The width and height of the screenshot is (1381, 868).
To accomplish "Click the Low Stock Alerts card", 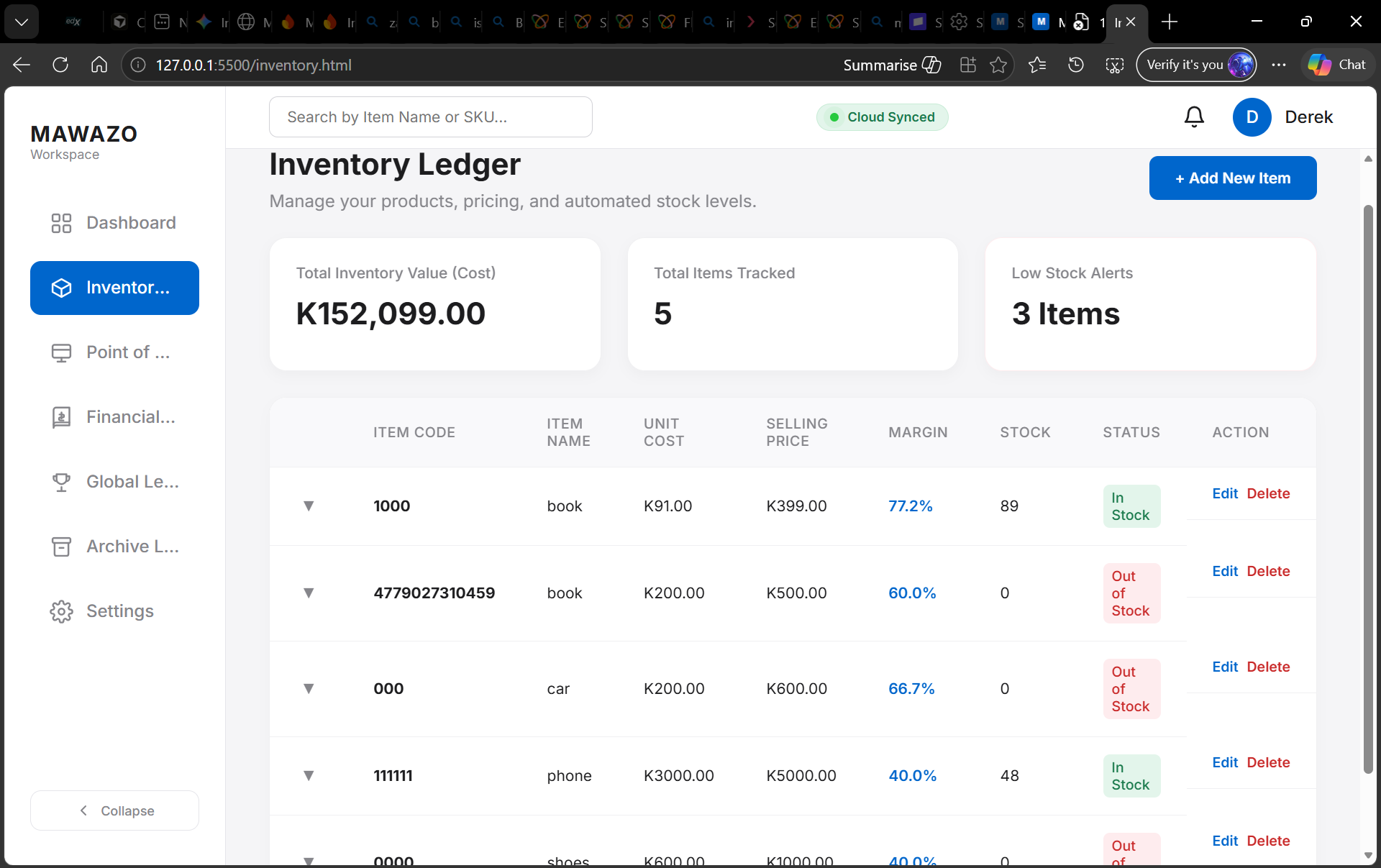I will click(x=1150, y=304).
